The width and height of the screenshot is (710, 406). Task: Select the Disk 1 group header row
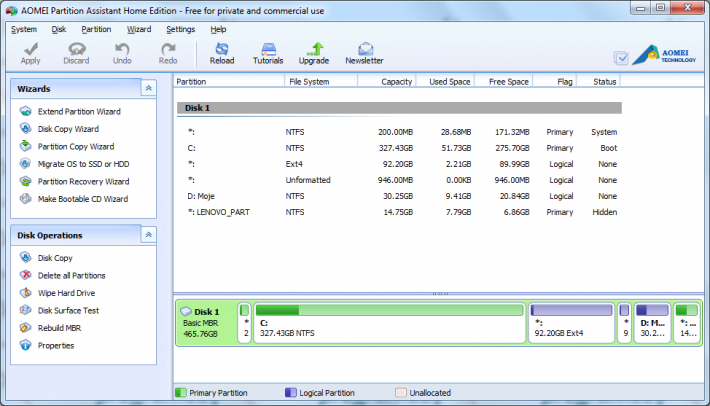399,108
